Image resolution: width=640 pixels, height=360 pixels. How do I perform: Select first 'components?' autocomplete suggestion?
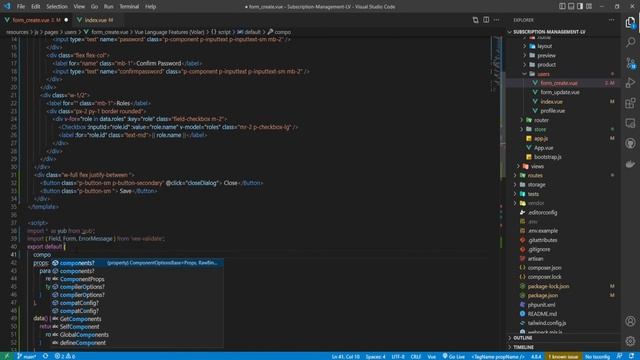(x=137, y=263)
